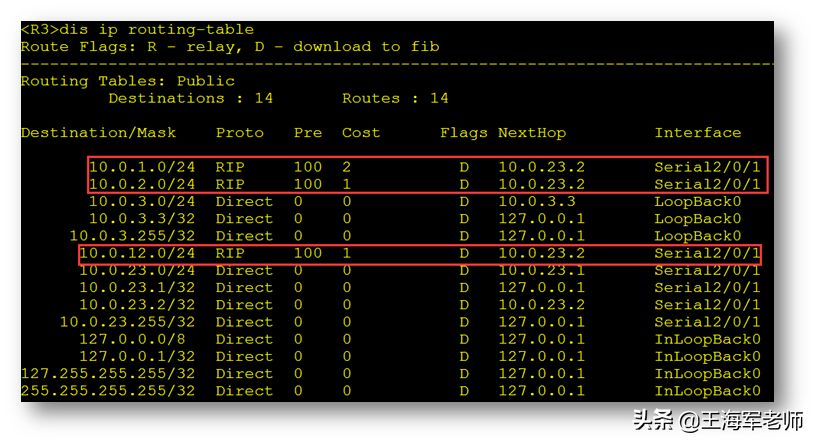The image size is (816, 444).
Task: Select destination 10.0.2.0/24
Action: [x=142, y=184]
